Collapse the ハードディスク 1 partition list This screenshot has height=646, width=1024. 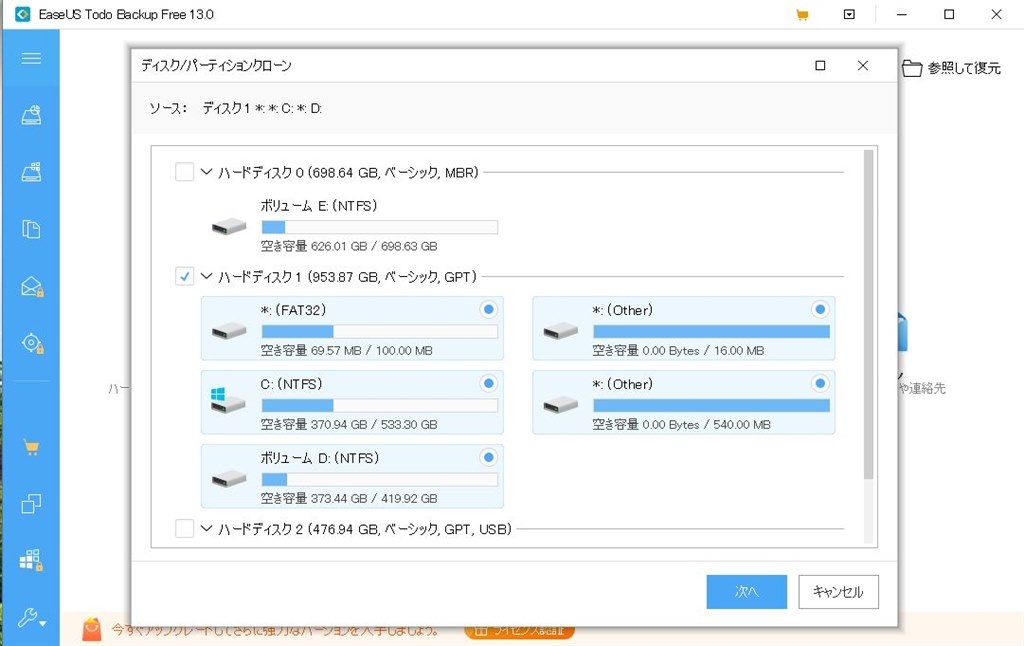point(207,276)
